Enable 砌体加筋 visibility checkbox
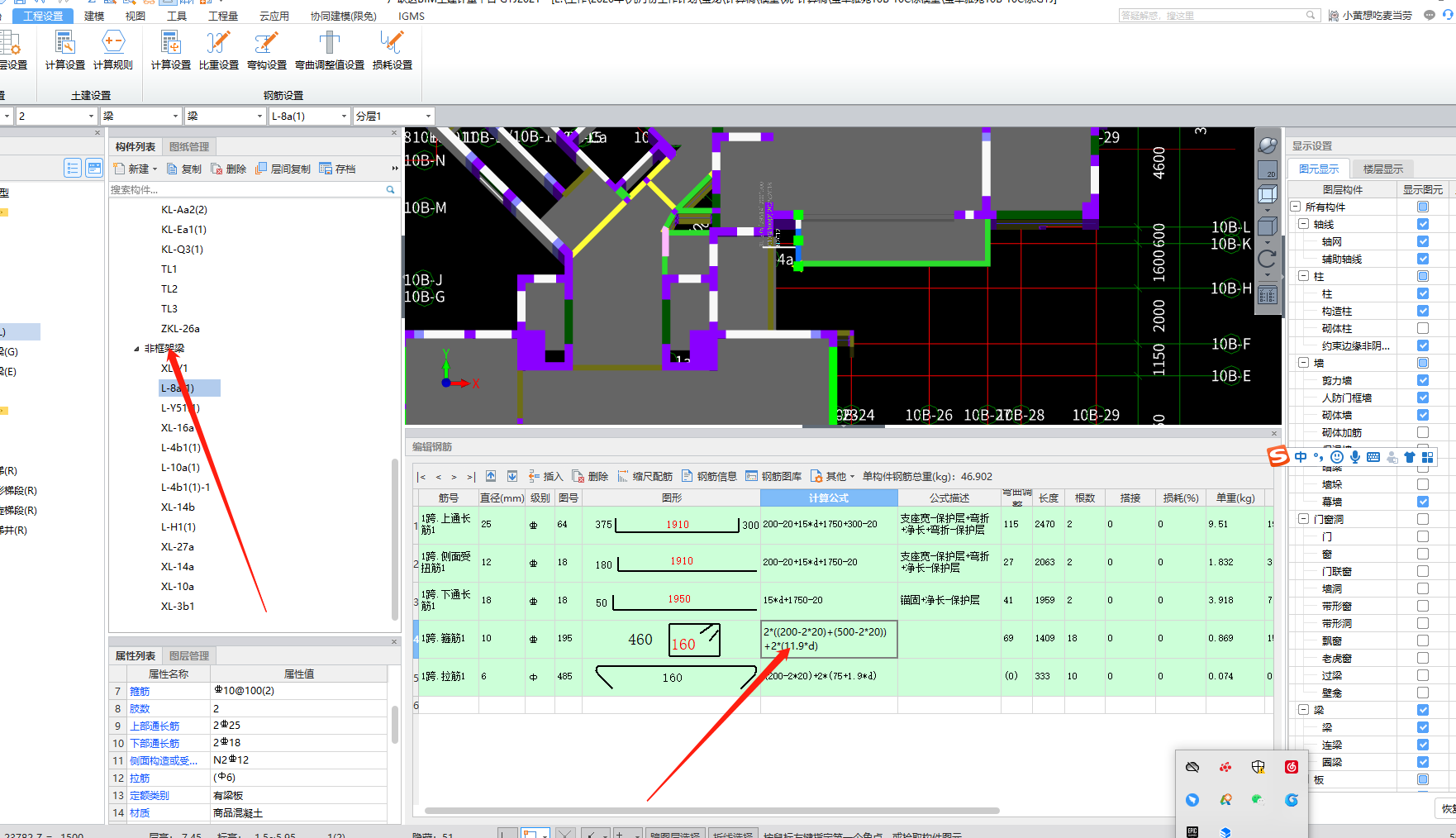The width and height of the screenshot is (1456, 838). tap(1423, 432)
